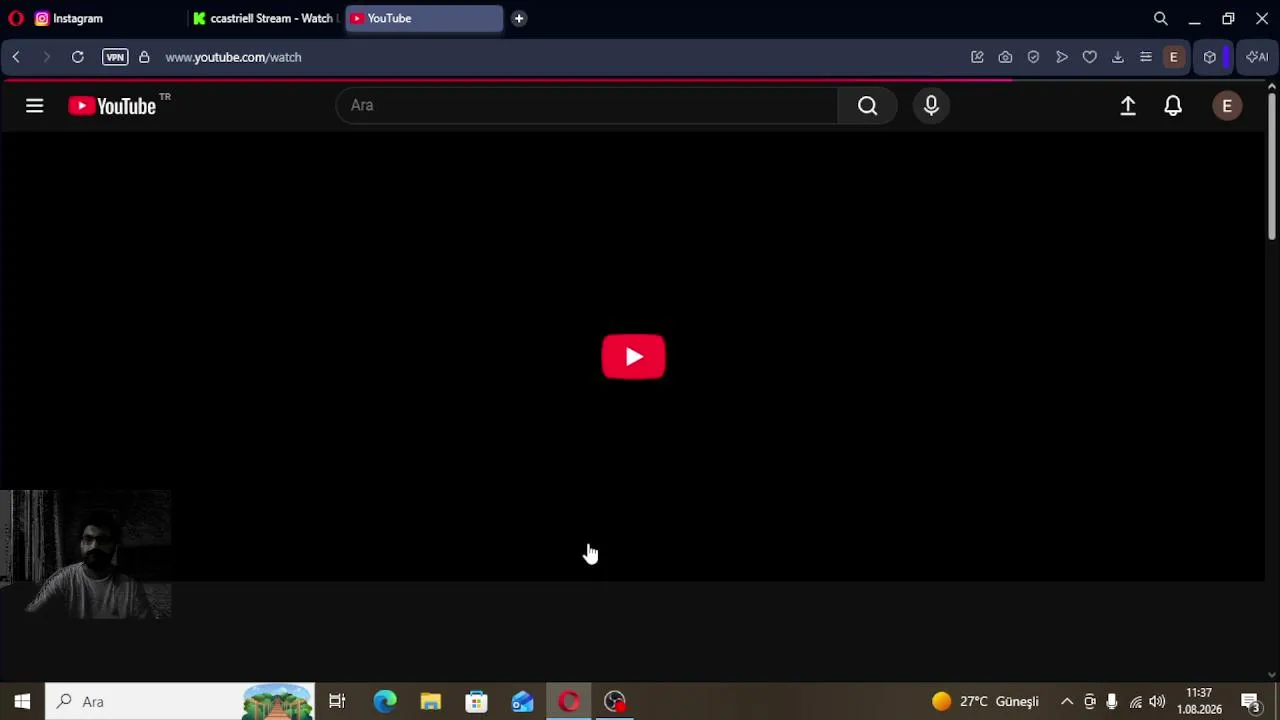Viewport: 1280px width, 720px height.
Task: Open the pinboard edit icon in address bar
Action: pyautogui.click(x=977, y=57)
